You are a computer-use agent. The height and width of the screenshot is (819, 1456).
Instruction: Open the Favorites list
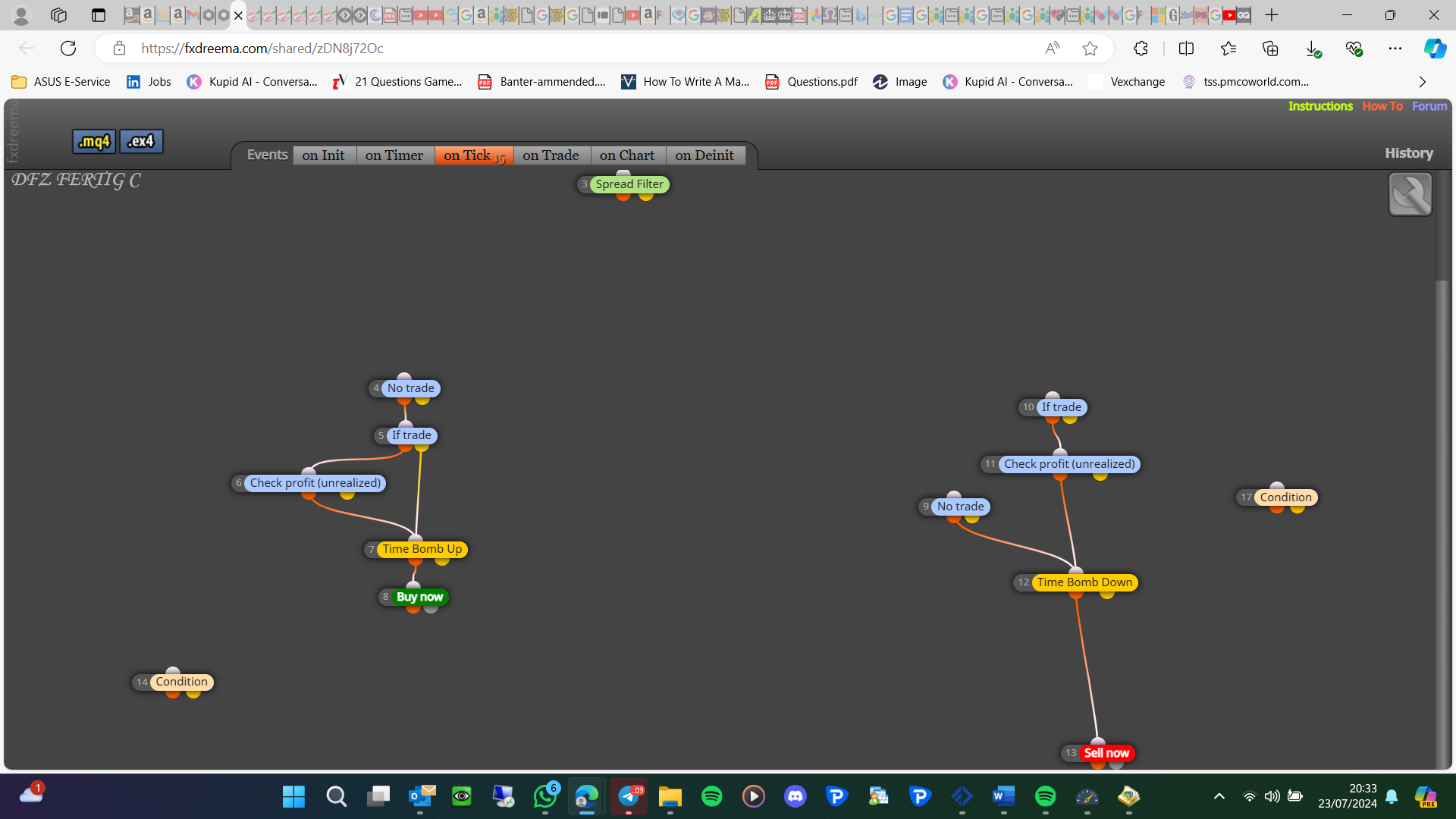[1228, 49]
